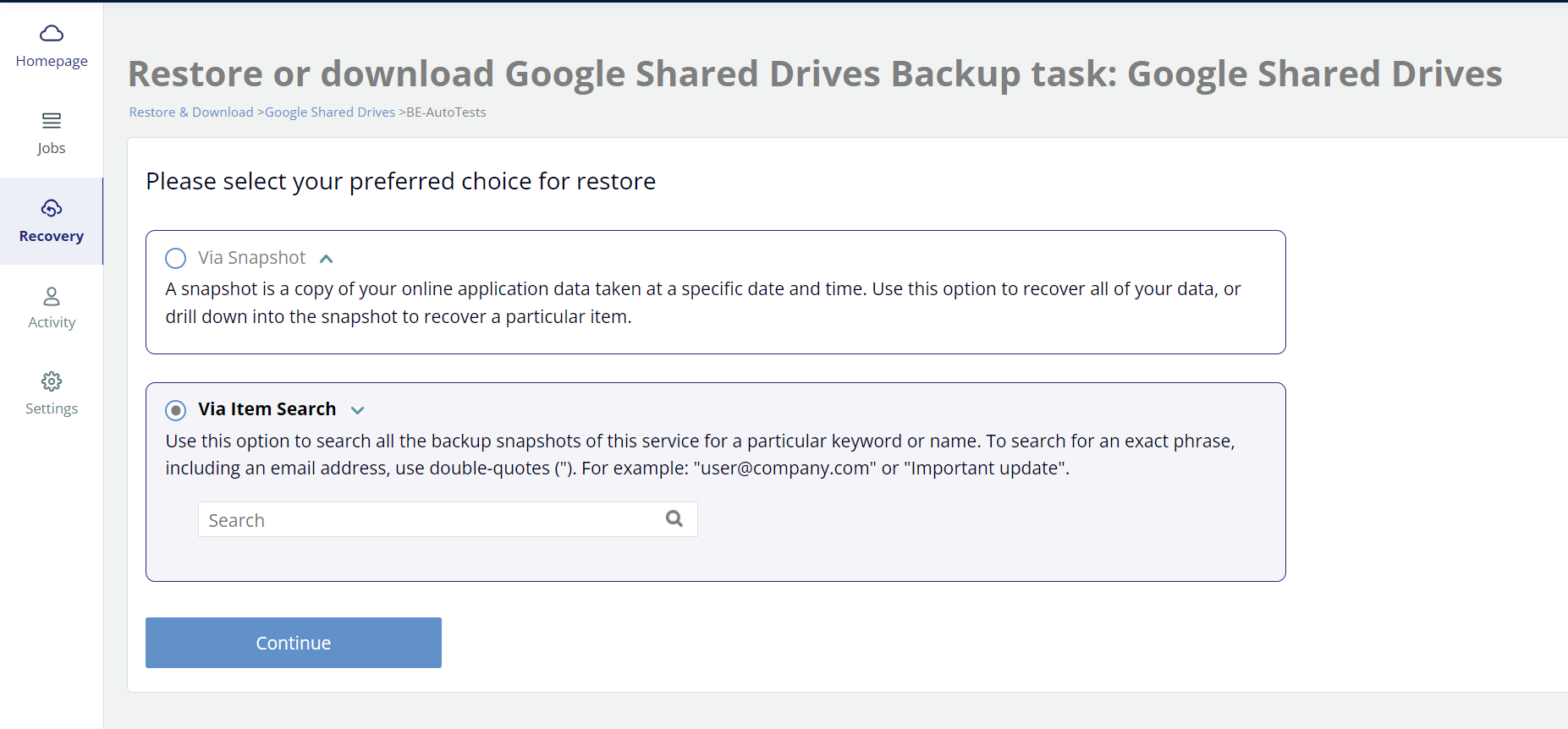Image resolution: width=1568 pixels, height=729 pixels.
Task: Click the Activity person icon
Action: [x=52, y=296]
